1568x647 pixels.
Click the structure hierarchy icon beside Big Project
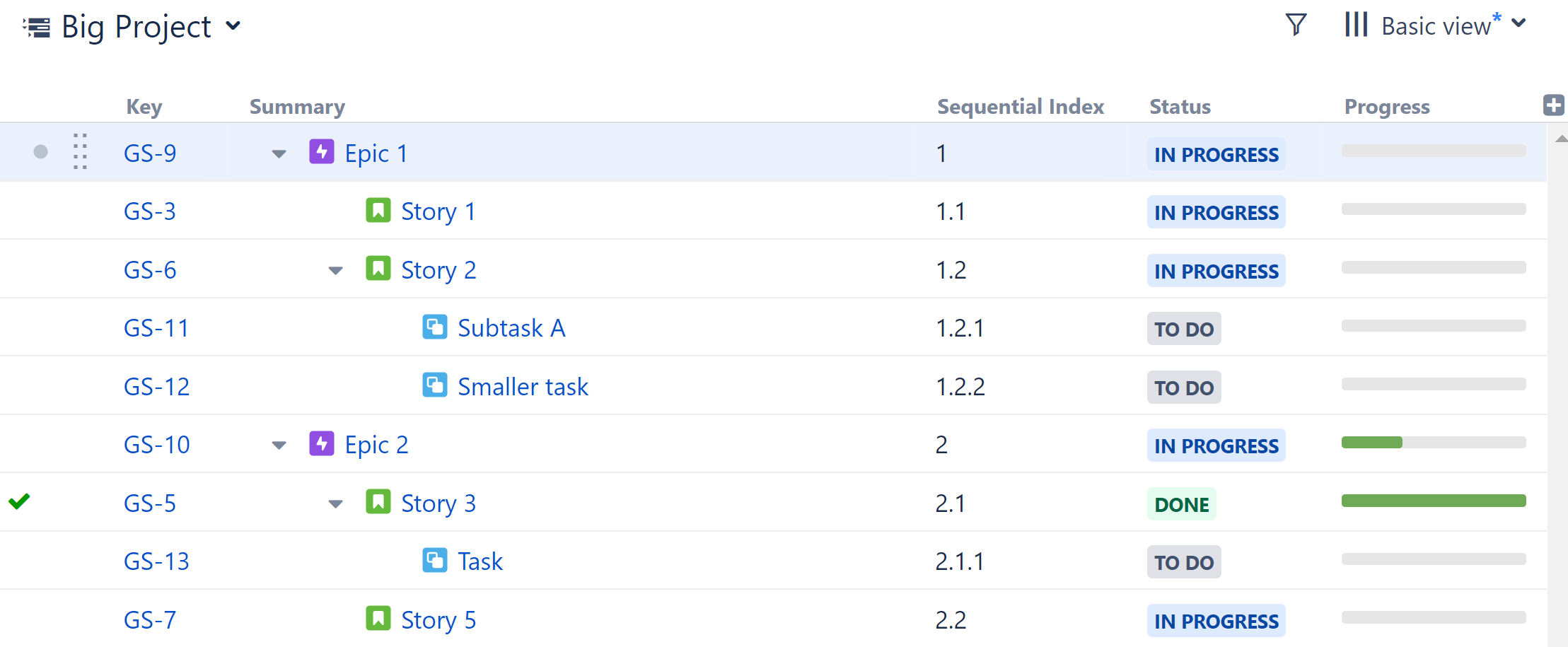(36, 26)
